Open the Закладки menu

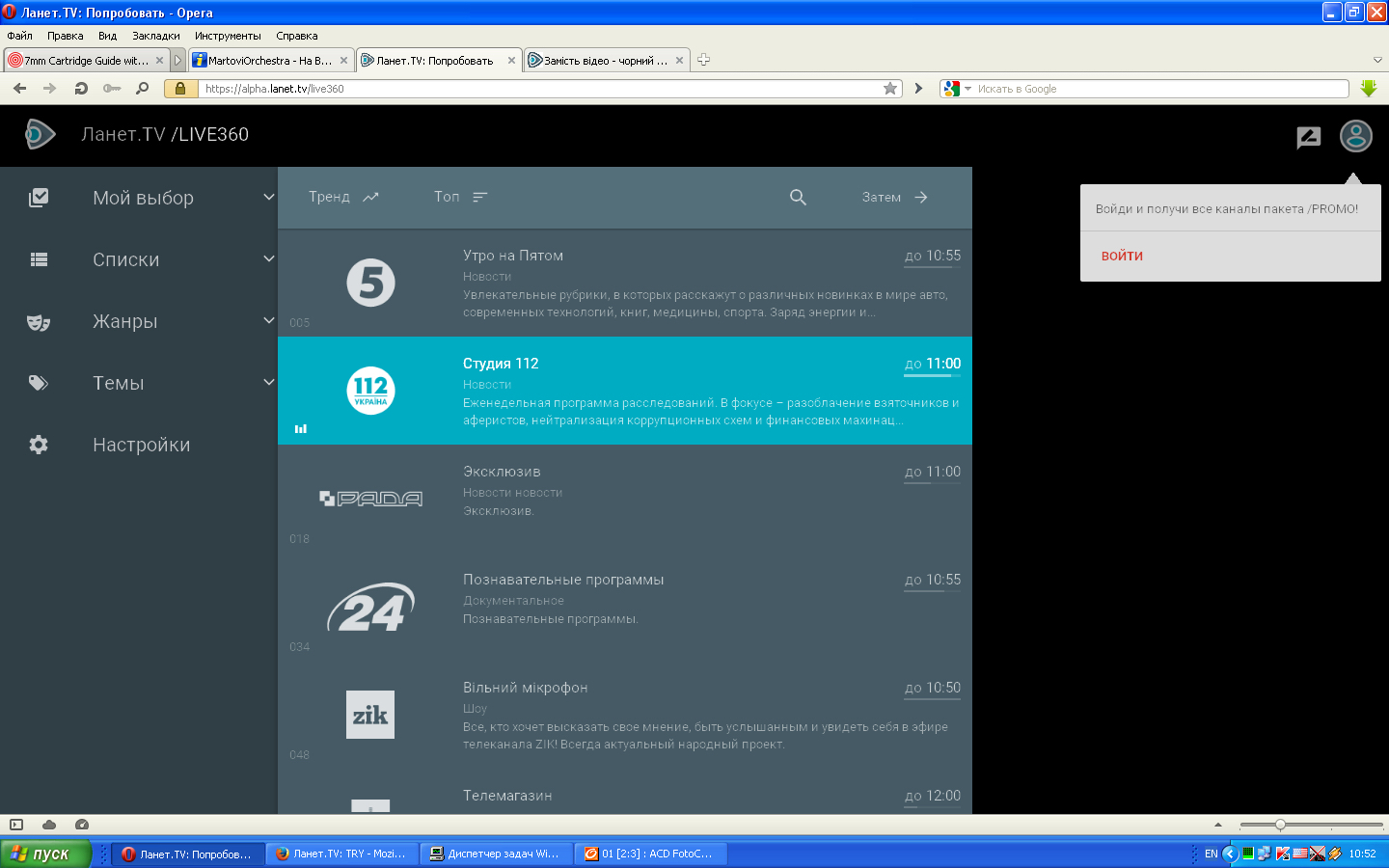coord(155,36)
